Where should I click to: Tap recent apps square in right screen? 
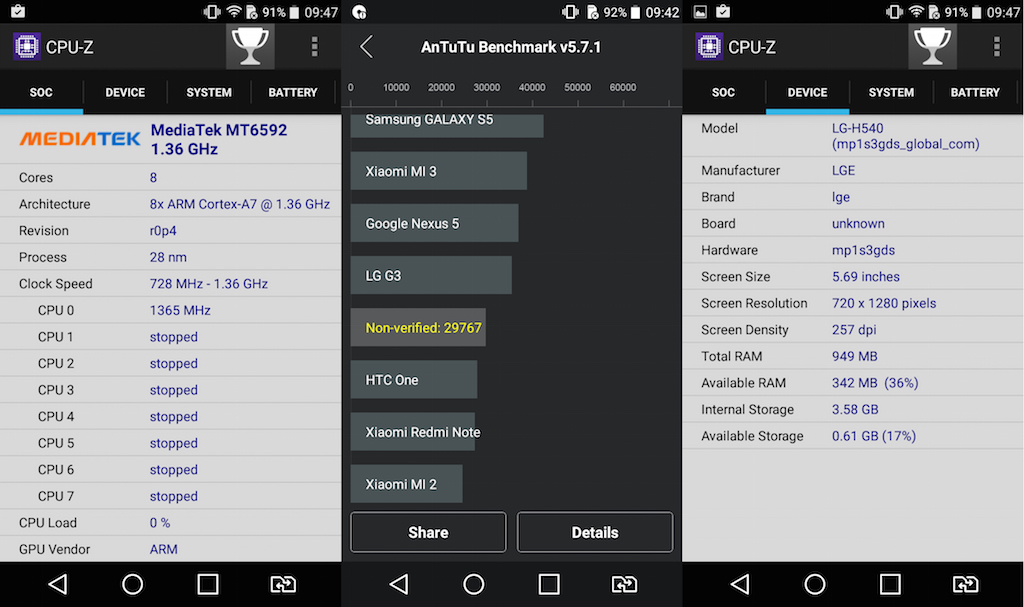890,583
